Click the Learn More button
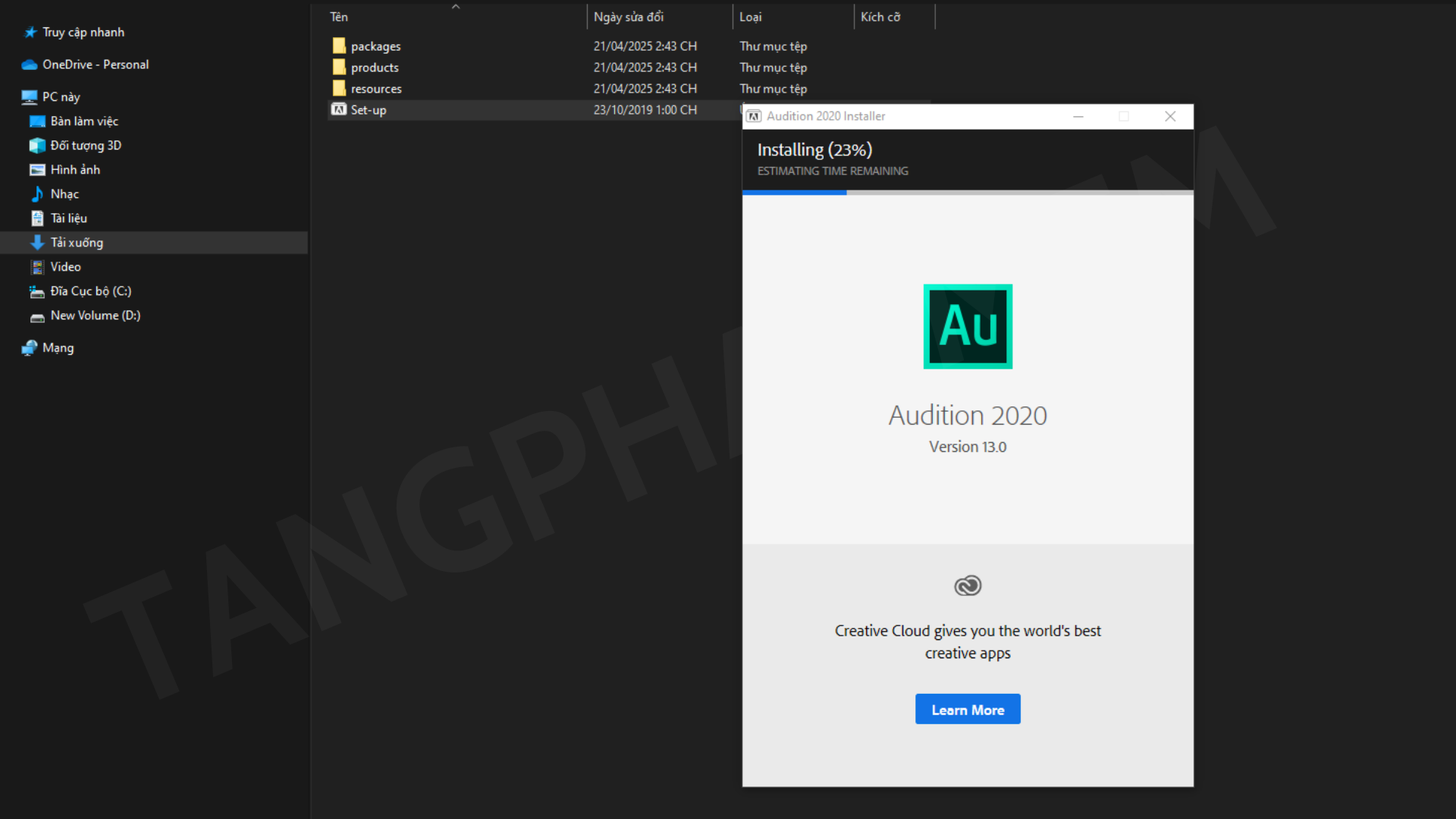The height and width of the screenshot is (819, 1456). tap(968, 710)
